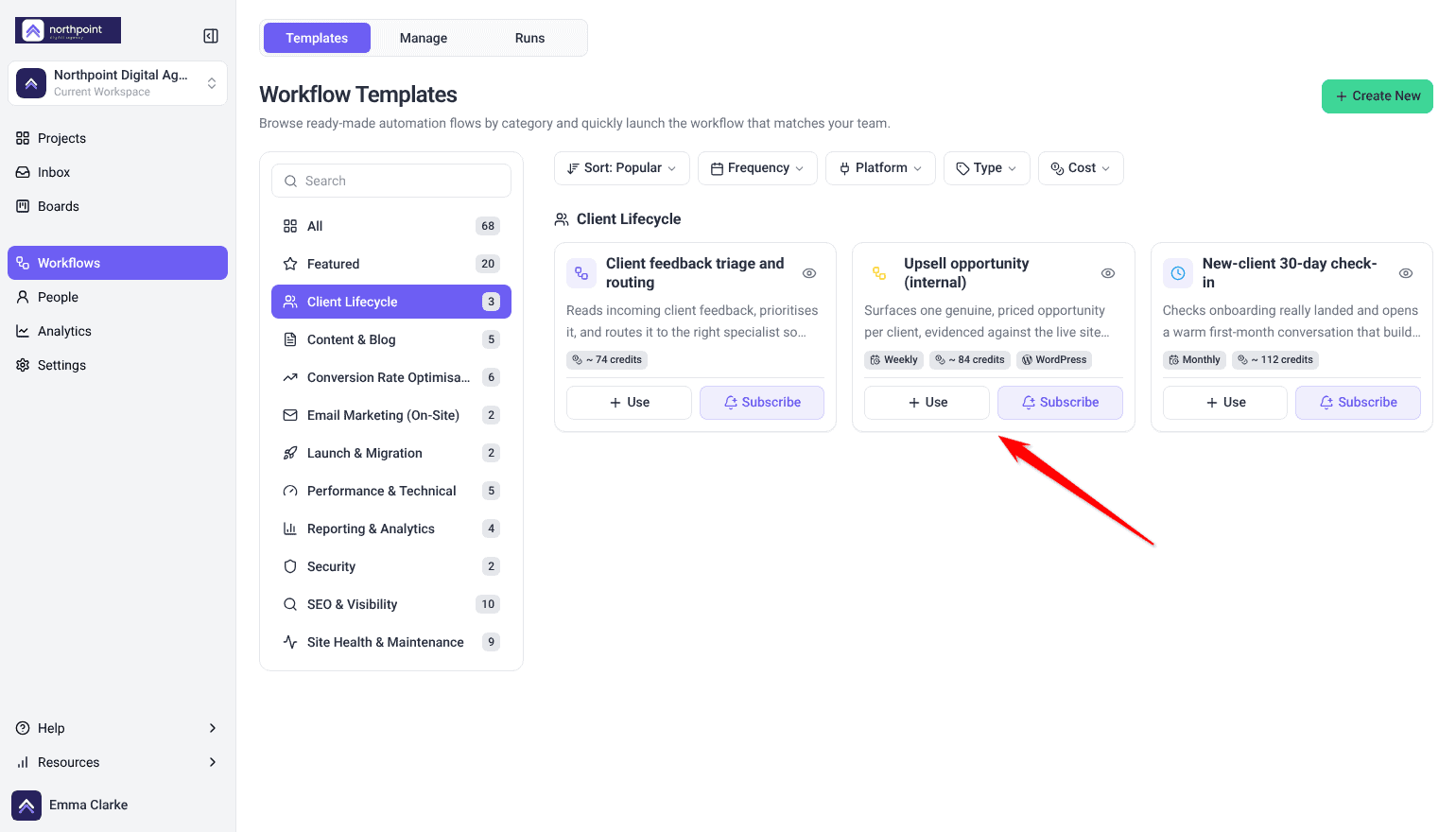Open the Inbox

pyautogui.click(x=117, y=172)
